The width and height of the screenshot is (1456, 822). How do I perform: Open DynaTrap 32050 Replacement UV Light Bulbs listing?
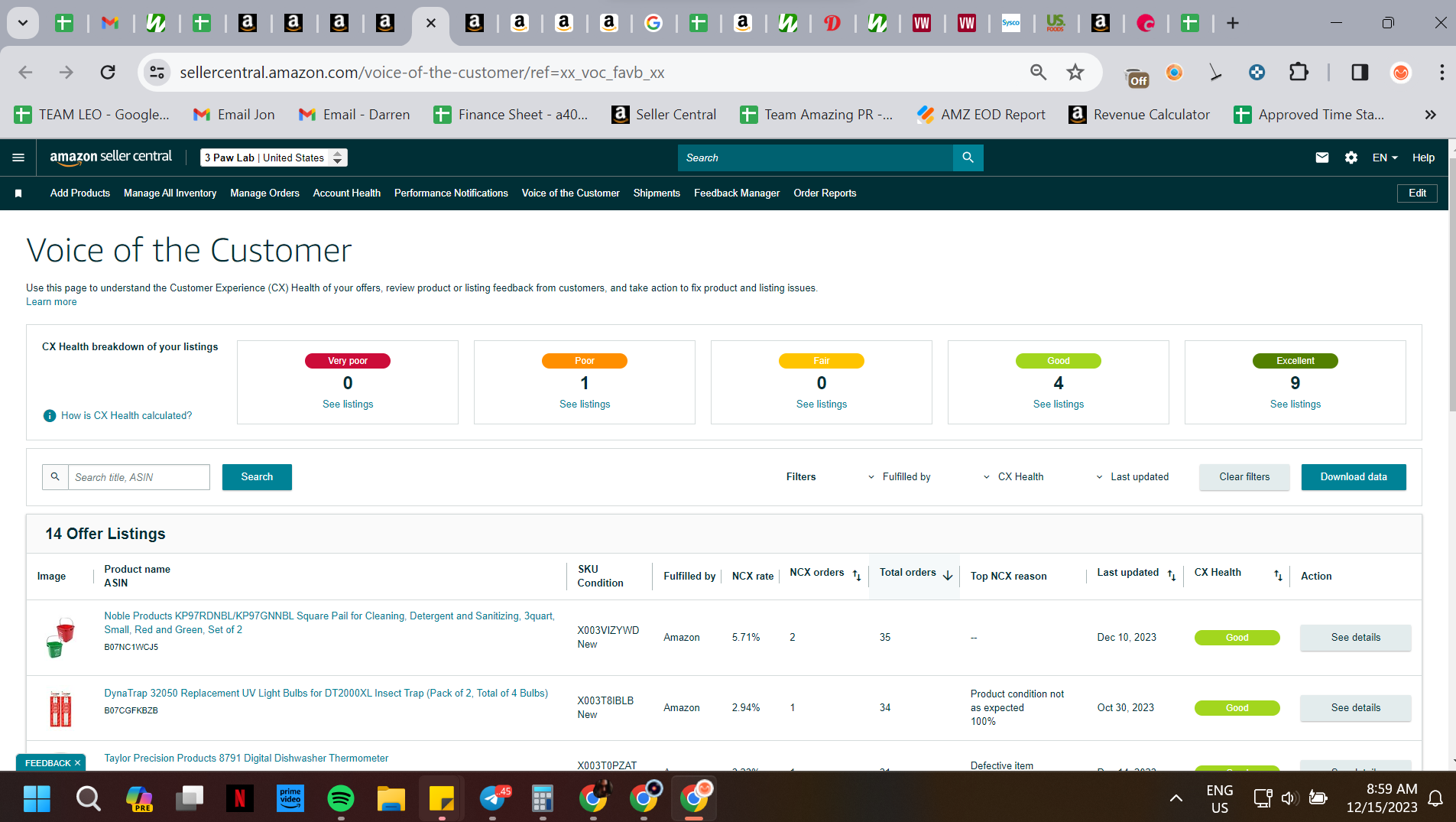tap(326, 694)
